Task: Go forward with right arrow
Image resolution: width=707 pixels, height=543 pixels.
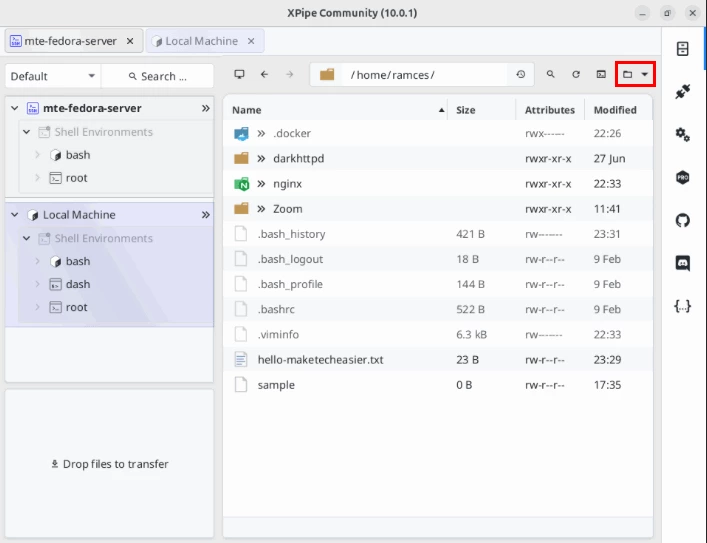Action: click(x=289, y=74)
